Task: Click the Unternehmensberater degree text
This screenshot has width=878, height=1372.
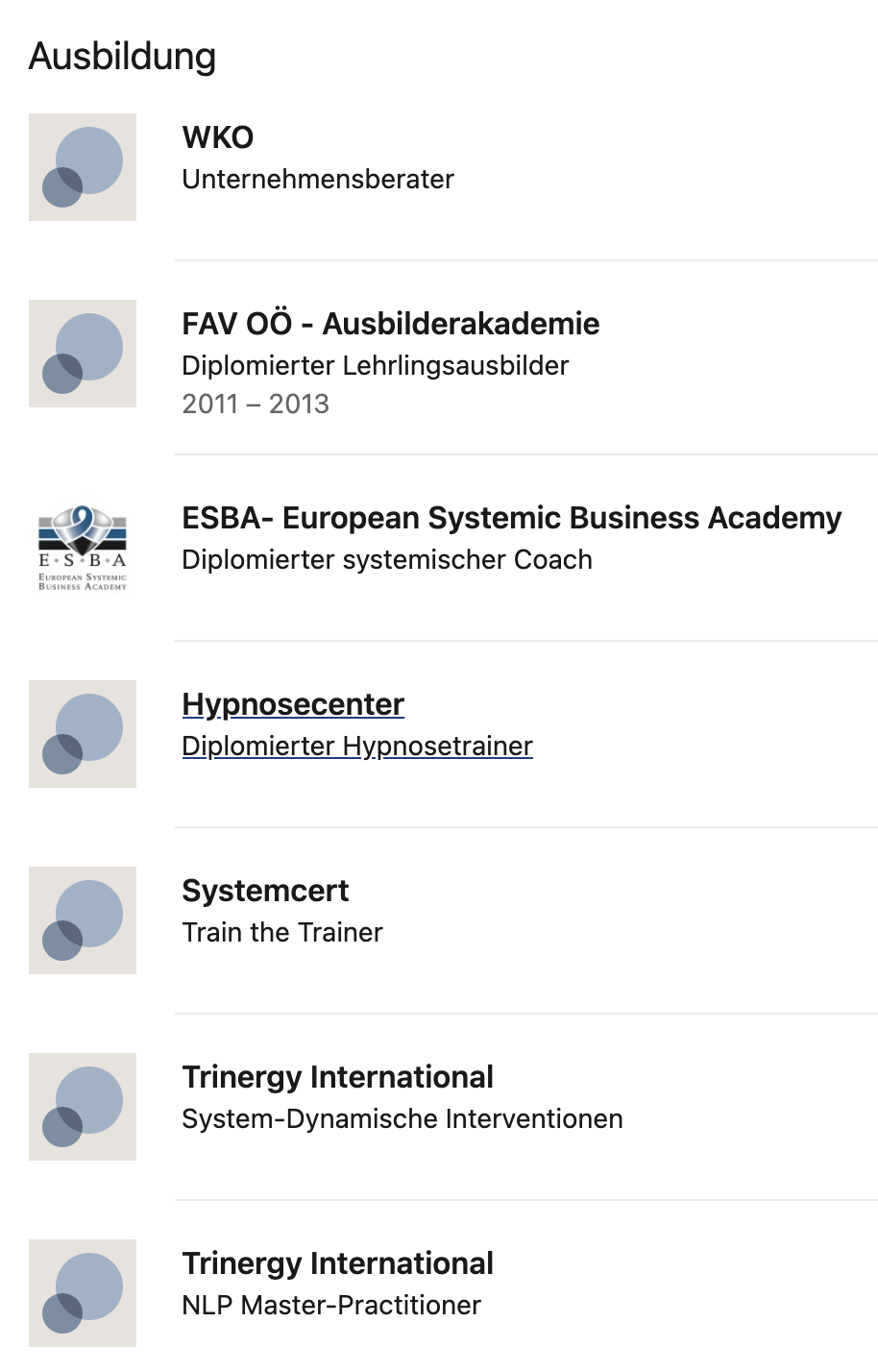Action: [x=318, y=179]
